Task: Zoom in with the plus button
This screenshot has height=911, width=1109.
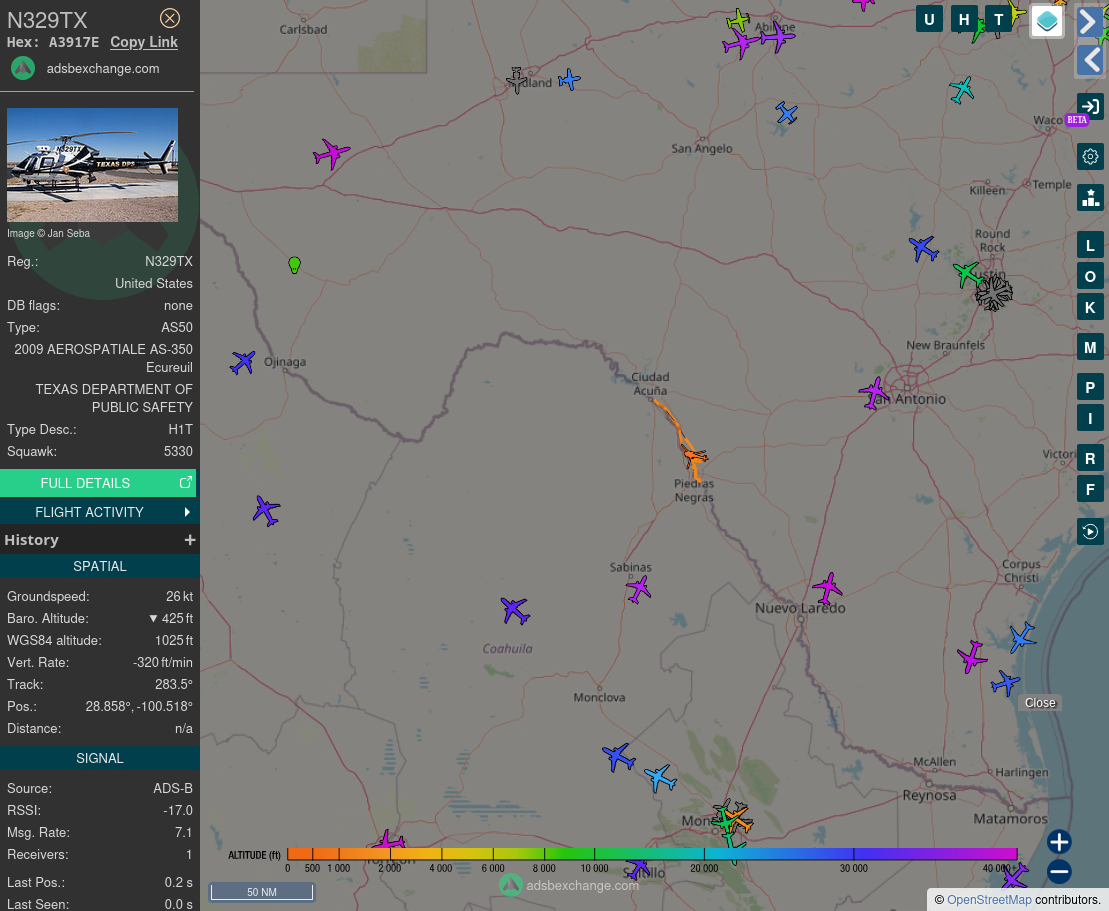Action: (x=1059, y=842)
